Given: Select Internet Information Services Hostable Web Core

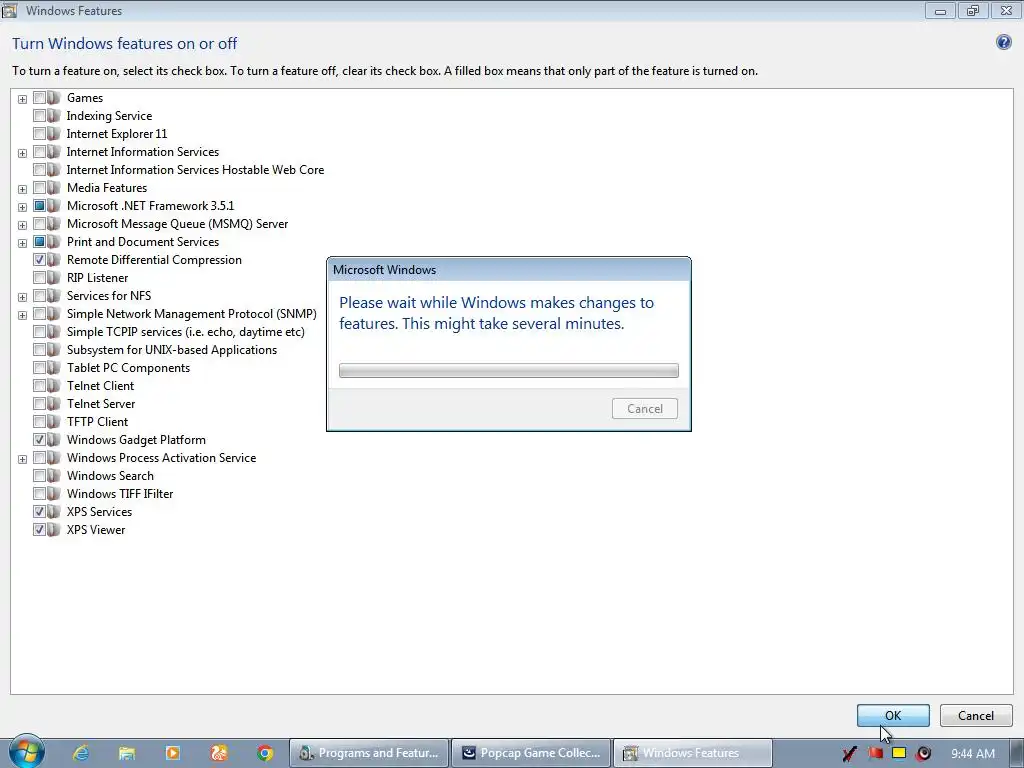Looking at the screenshot, I should (x=195, y=170).
